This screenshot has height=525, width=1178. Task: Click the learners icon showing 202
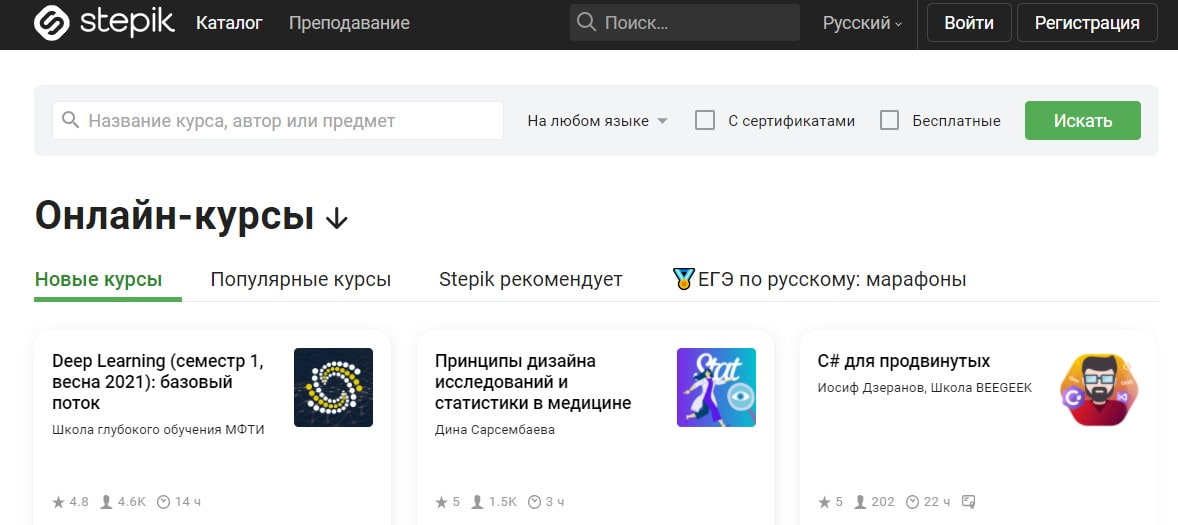tap(859, 502)
